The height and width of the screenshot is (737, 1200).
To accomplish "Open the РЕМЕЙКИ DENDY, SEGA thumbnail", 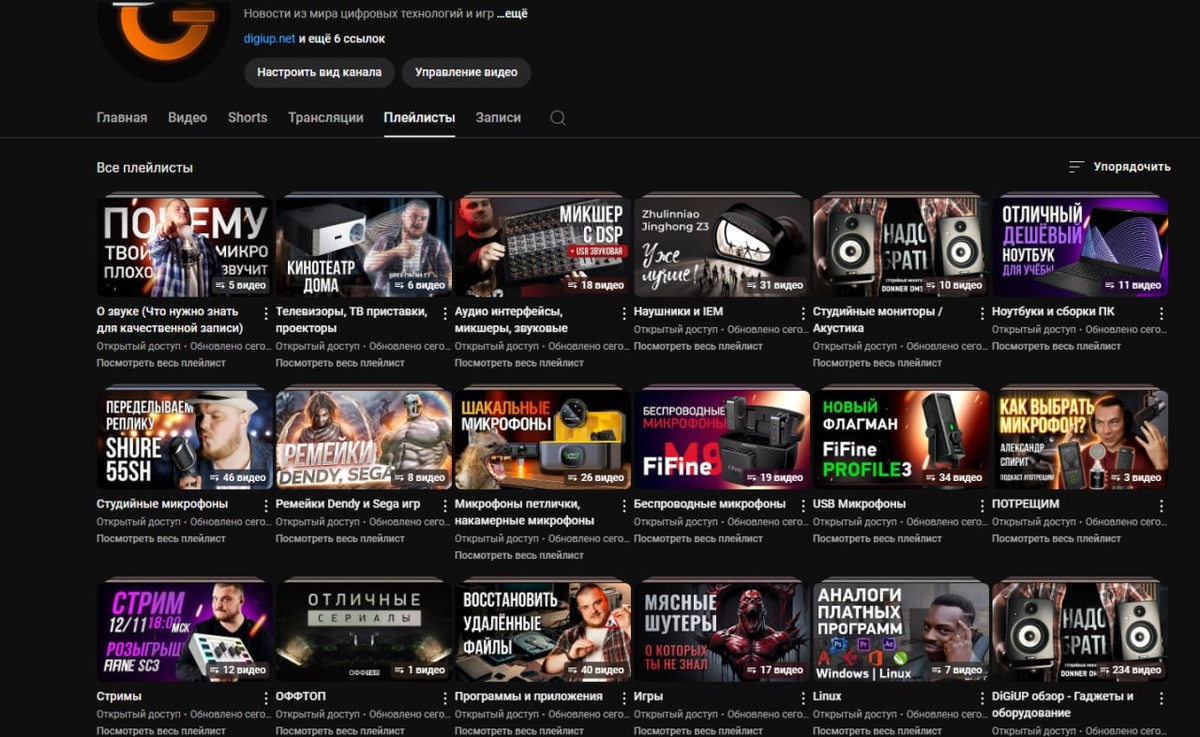I will click(x=363, y=439).
